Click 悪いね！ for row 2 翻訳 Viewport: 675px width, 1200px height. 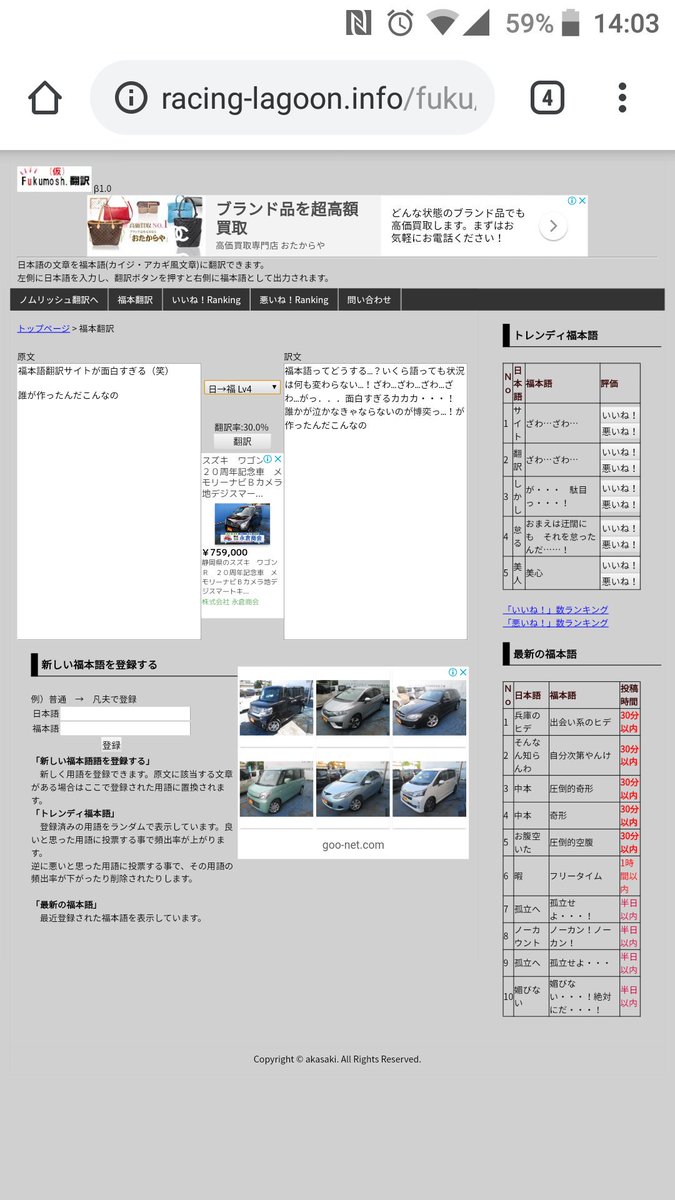[x=619, y=469]
